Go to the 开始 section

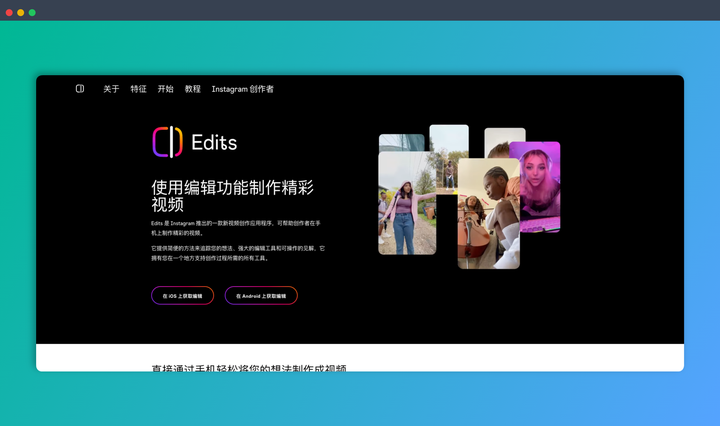pos(165,89)
